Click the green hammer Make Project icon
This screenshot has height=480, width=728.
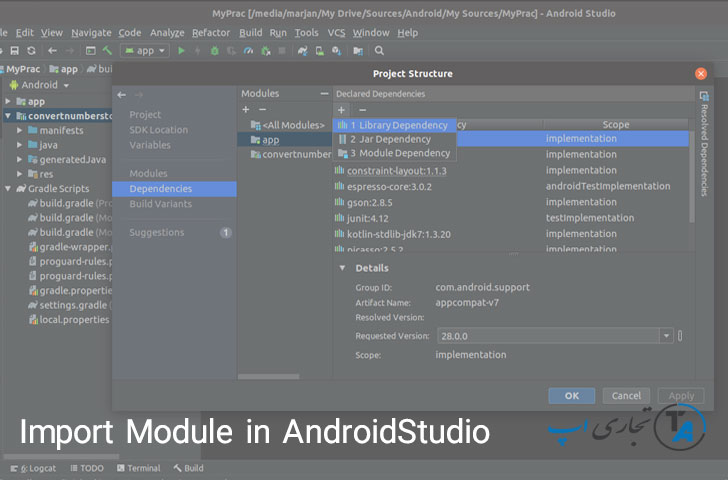coord(107,50)
